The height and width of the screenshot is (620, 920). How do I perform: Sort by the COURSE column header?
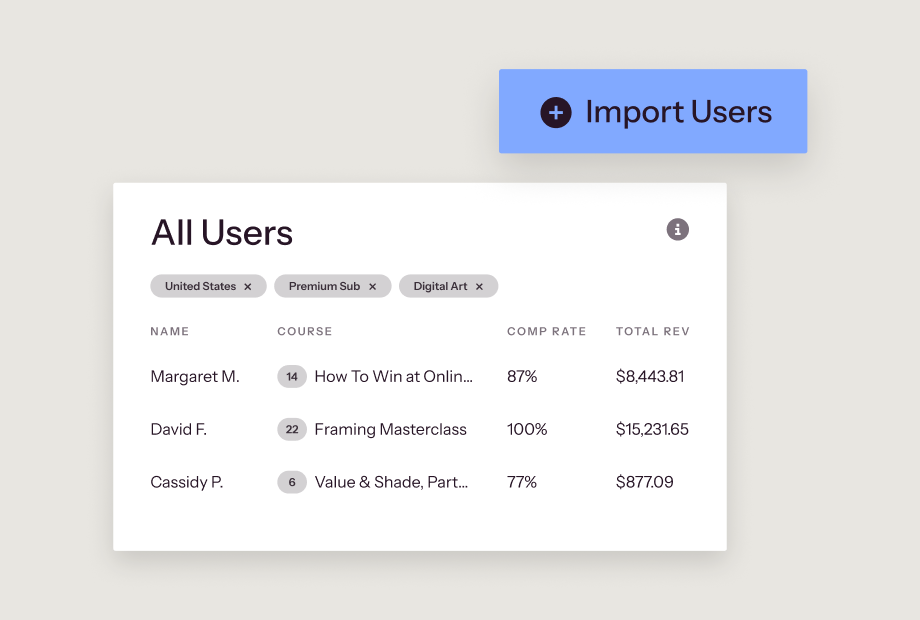tap(305, 331)
